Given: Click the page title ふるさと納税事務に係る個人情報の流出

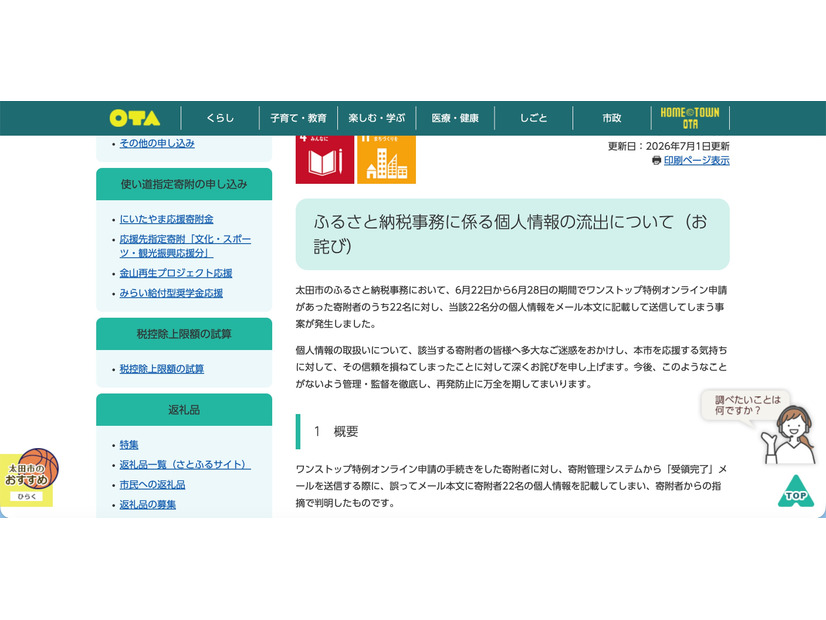Looking at the screenshot, I should click(x=512, y=234).
